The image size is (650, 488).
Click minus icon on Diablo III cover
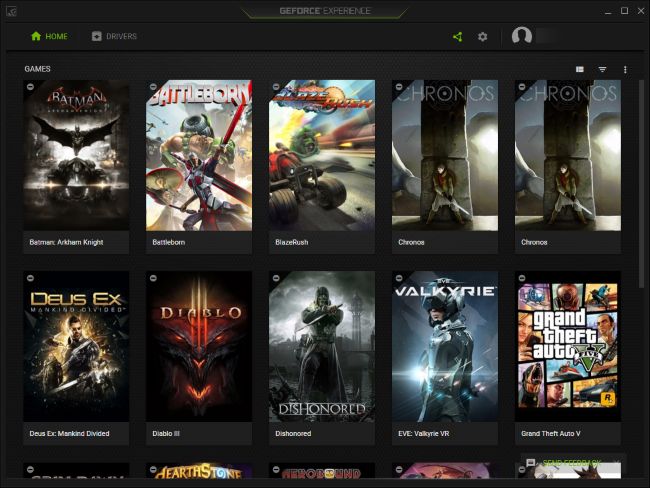pyautogui.click(x=153, y=278)
